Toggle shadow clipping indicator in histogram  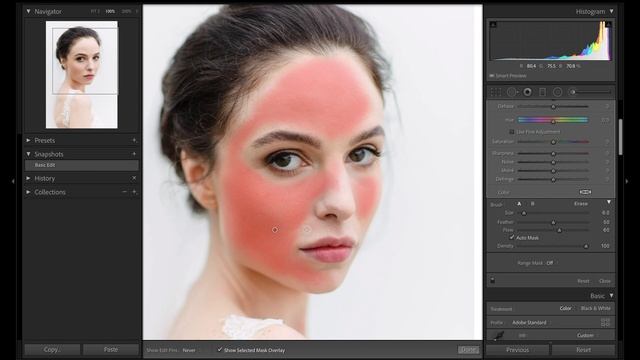[x=493, y=24]
